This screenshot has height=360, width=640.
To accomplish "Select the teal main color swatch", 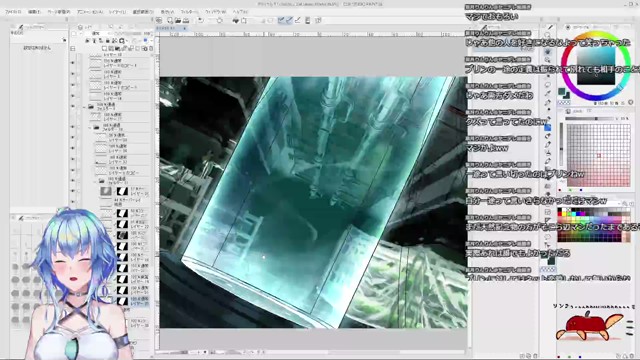I will (562, 91).
